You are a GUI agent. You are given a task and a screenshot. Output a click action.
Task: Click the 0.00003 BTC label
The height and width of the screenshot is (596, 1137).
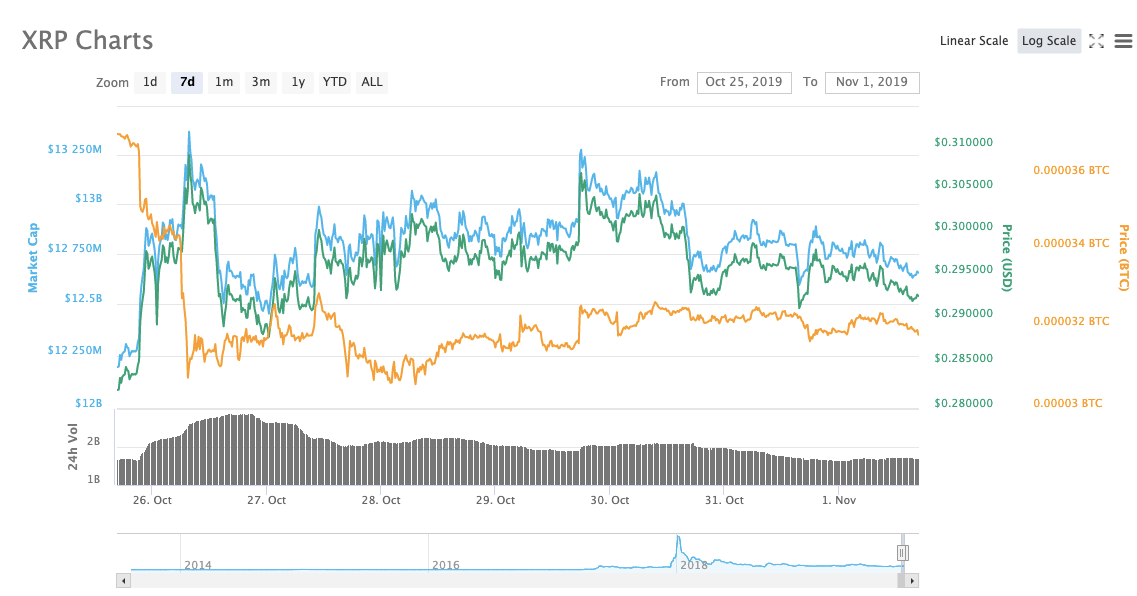[x=1067, y=403]
